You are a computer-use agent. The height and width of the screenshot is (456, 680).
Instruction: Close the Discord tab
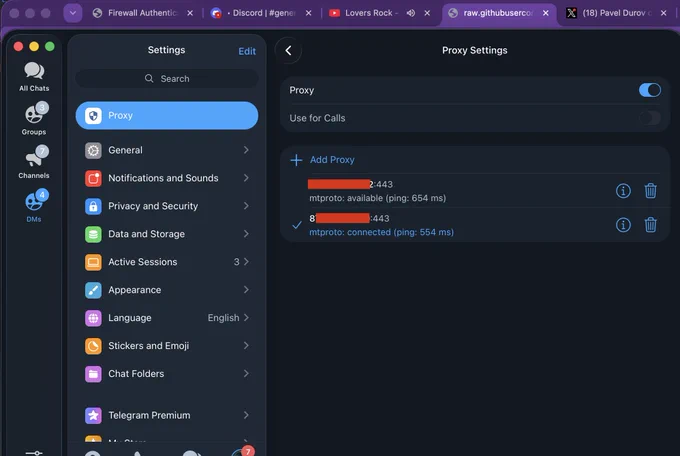click(308, 13)
